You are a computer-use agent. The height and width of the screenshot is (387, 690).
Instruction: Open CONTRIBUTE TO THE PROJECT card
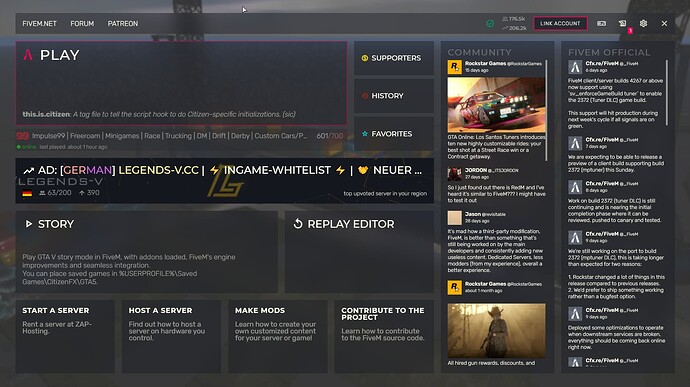pyautogui.click(x=384, y=336)
